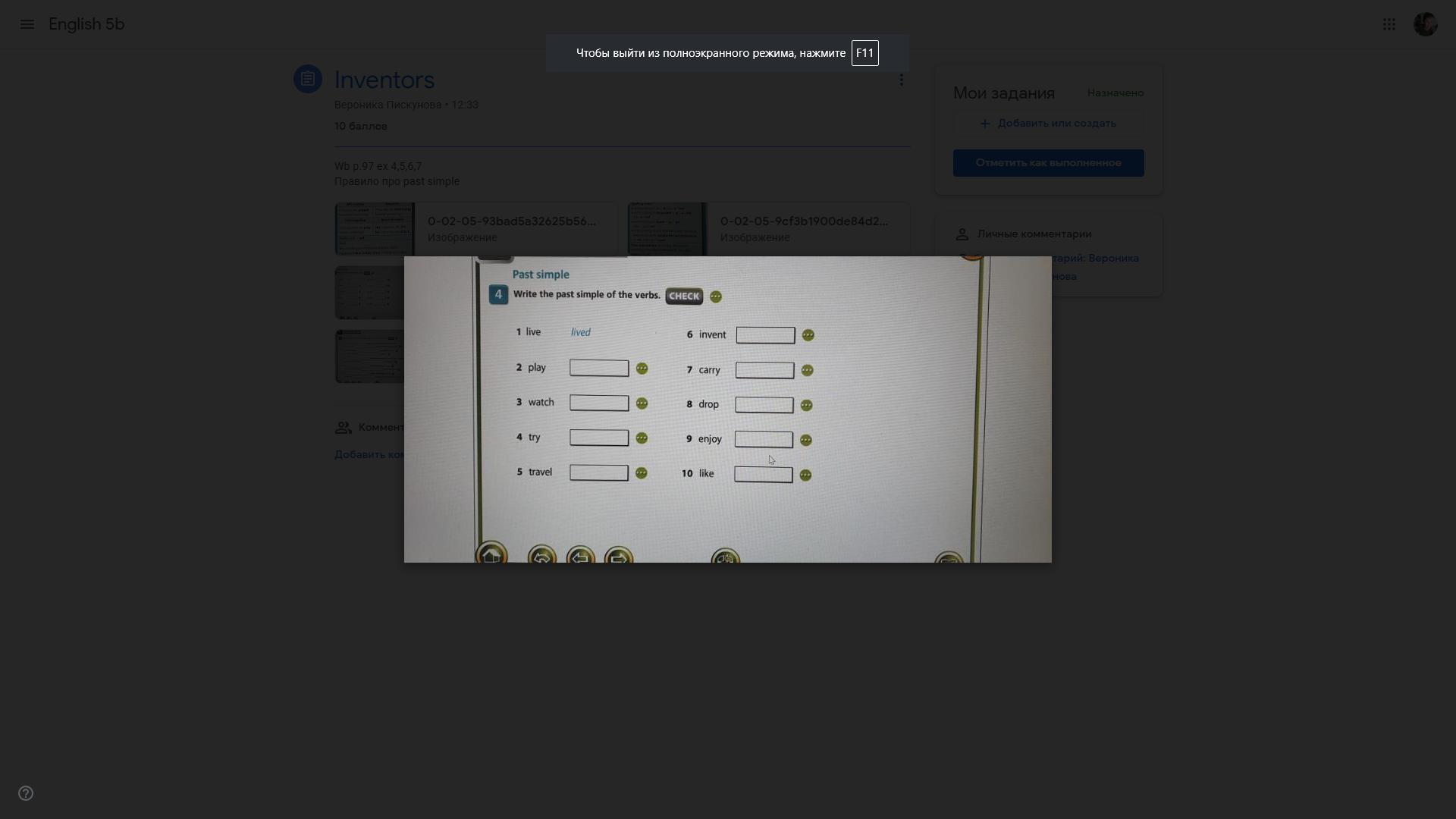Click the help question mark icon

pos(26,793)
